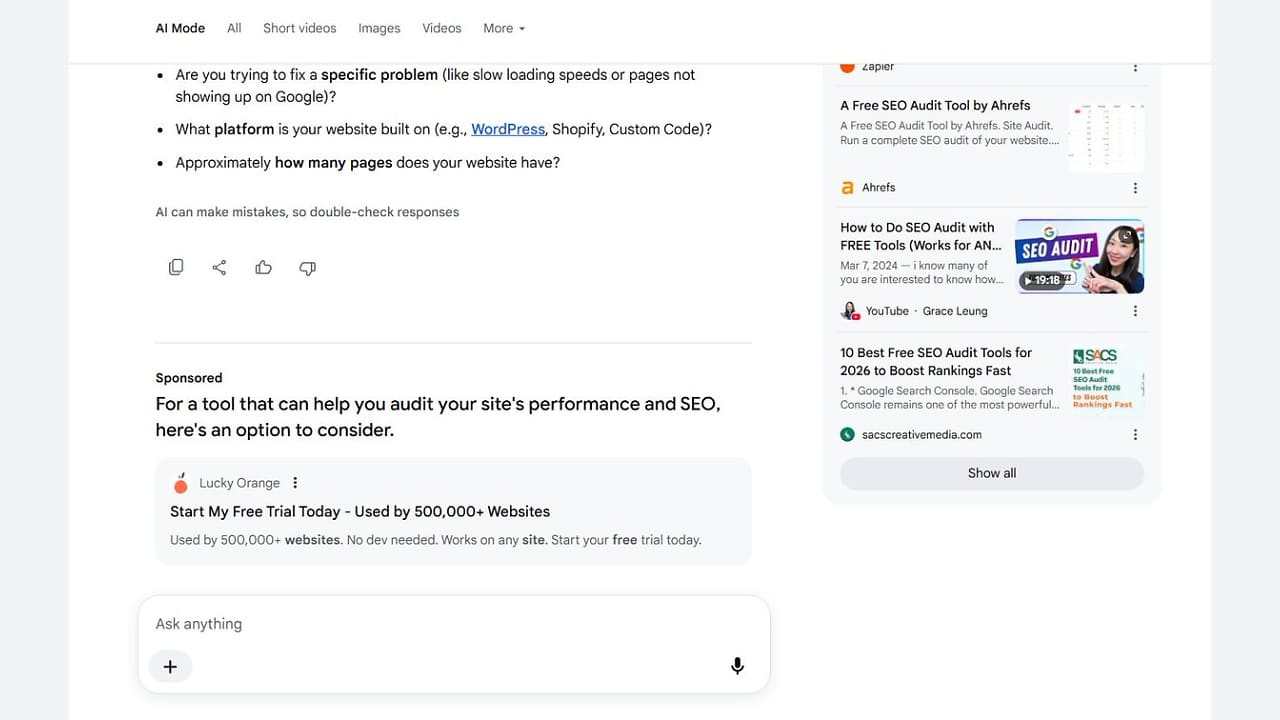Click the Ahrefs site audit thumbnail
Screen dimensions: 1280x720
tap(1106, 135)
